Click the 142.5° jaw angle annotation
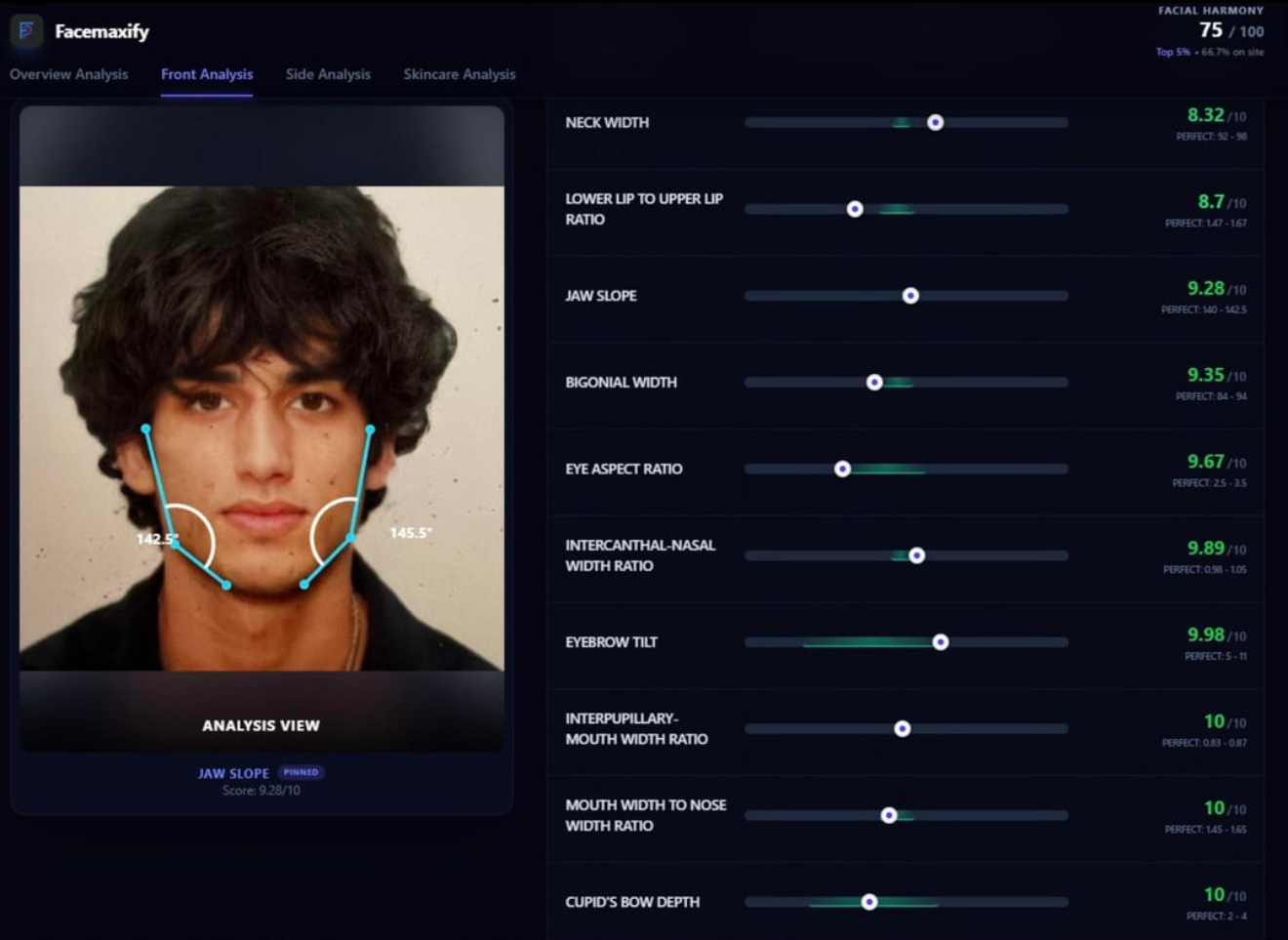 click(156, 539)
